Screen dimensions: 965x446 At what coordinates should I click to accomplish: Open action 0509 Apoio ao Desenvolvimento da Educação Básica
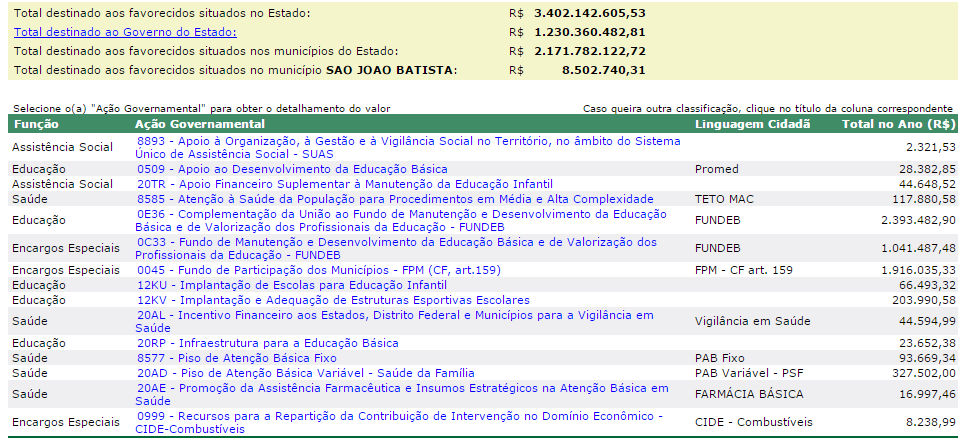coord(292,169)
